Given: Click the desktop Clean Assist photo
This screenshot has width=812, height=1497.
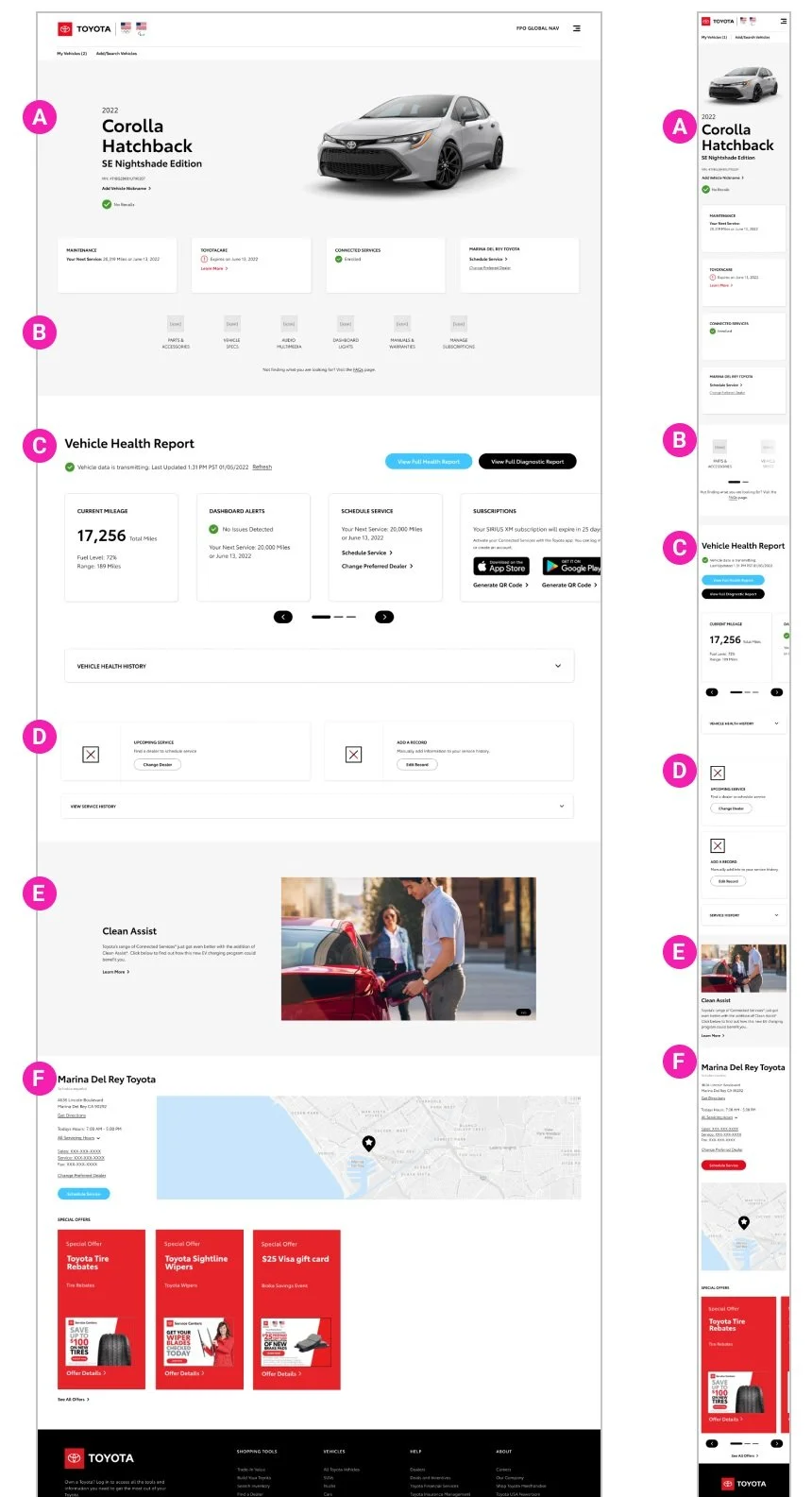Looking at the screenshot, I should [408, 948].
